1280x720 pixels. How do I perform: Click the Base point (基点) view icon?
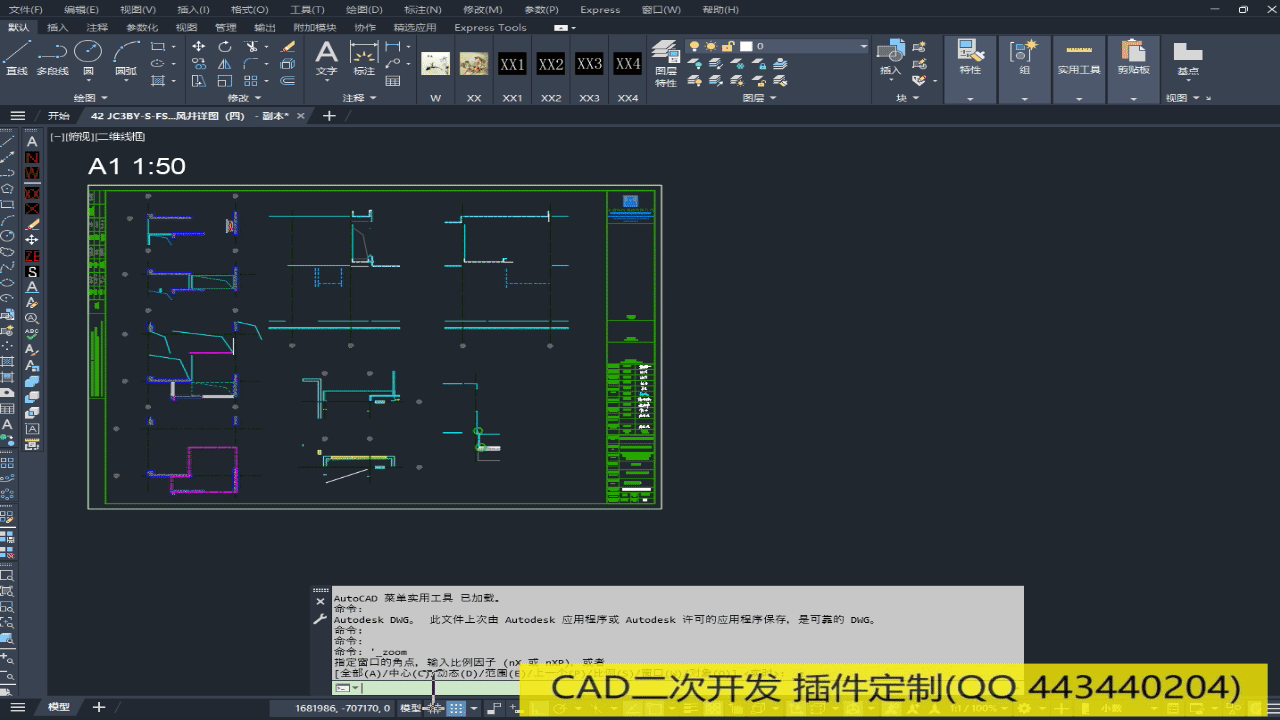pyautogui.click(x=1187, y=58)
